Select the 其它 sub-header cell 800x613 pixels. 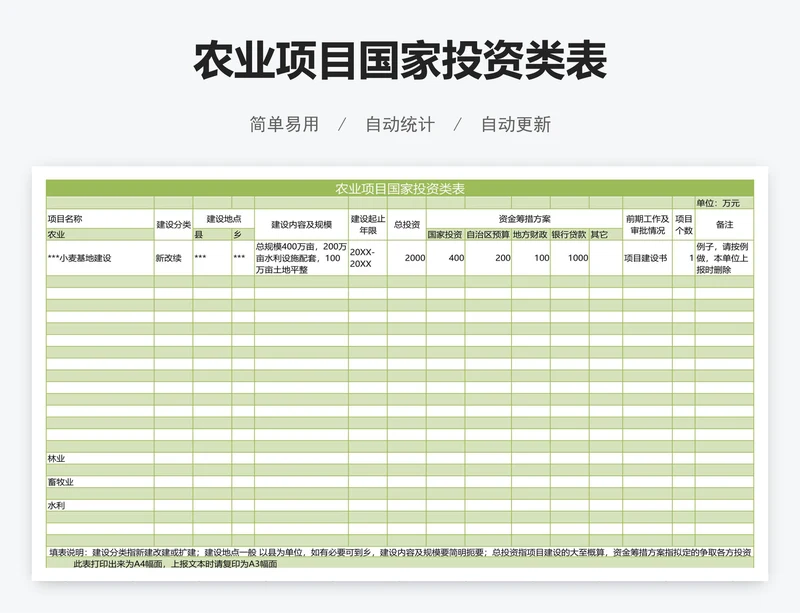tap(606, 235)
